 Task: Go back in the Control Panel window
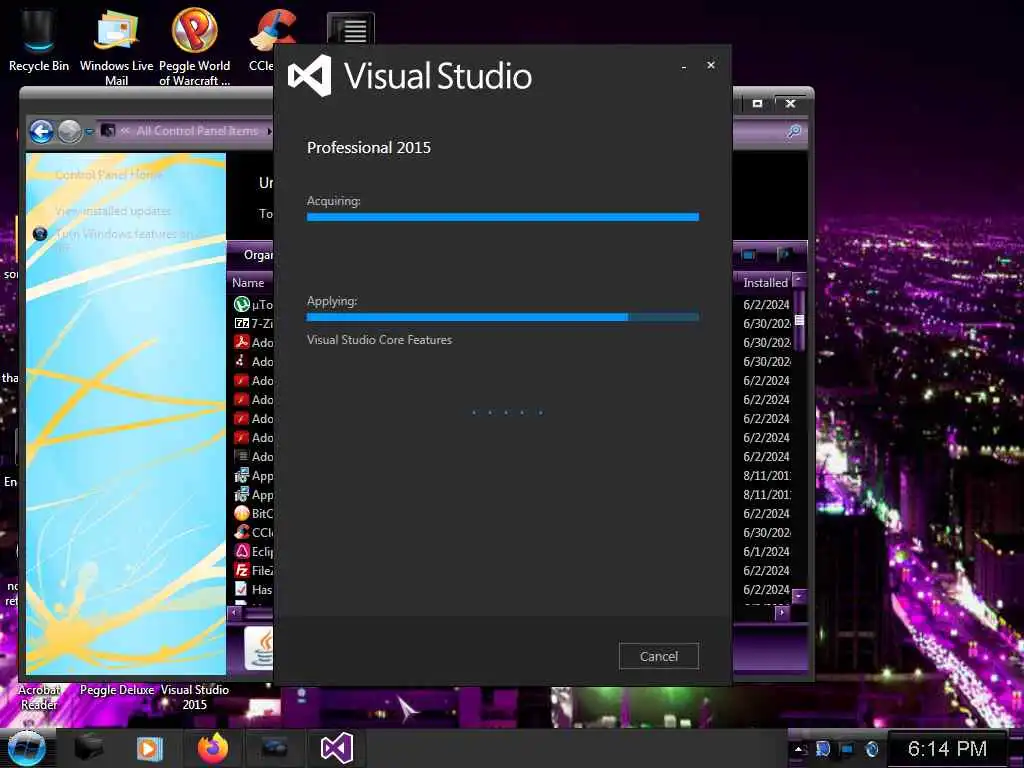41,131
